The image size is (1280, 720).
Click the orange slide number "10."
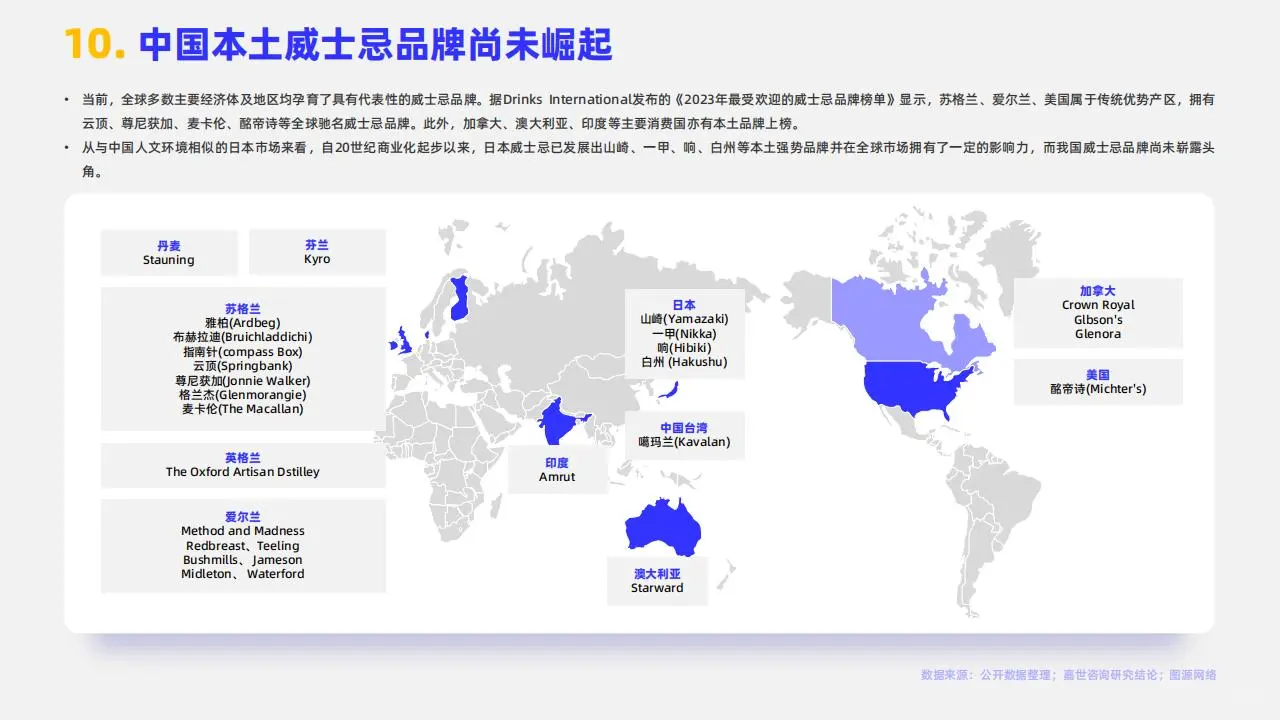point(95,44)
